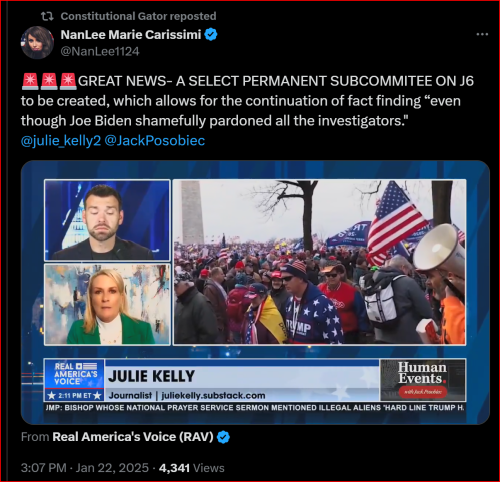Click the blue verified badge beside NanLee's name

[211, 34]
